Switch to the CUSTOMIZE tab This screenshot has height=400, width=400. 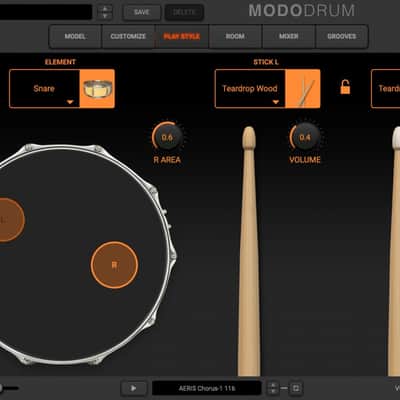tap(128, 36)
